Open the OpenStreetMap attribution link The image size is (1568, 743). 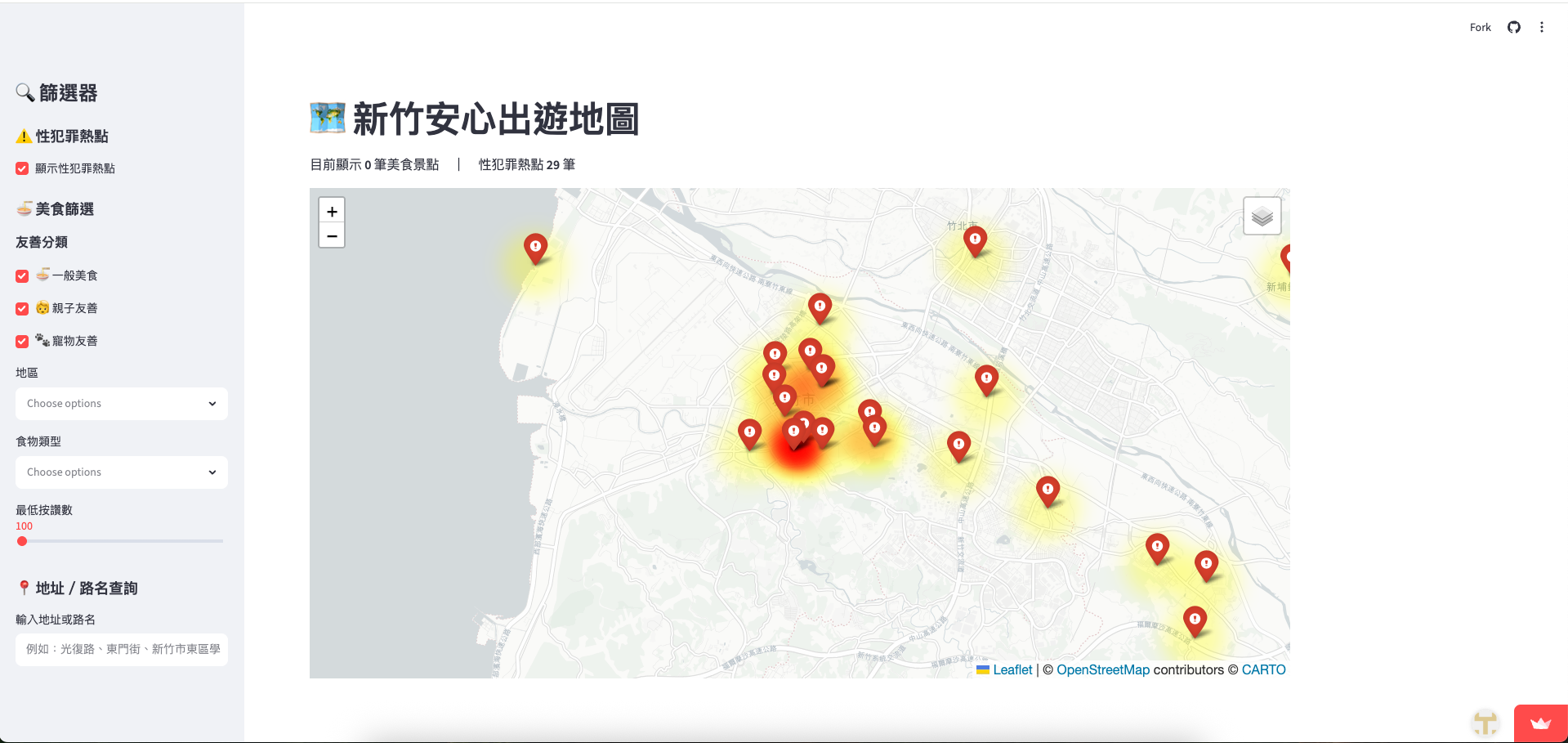(x=1103, y=669)
